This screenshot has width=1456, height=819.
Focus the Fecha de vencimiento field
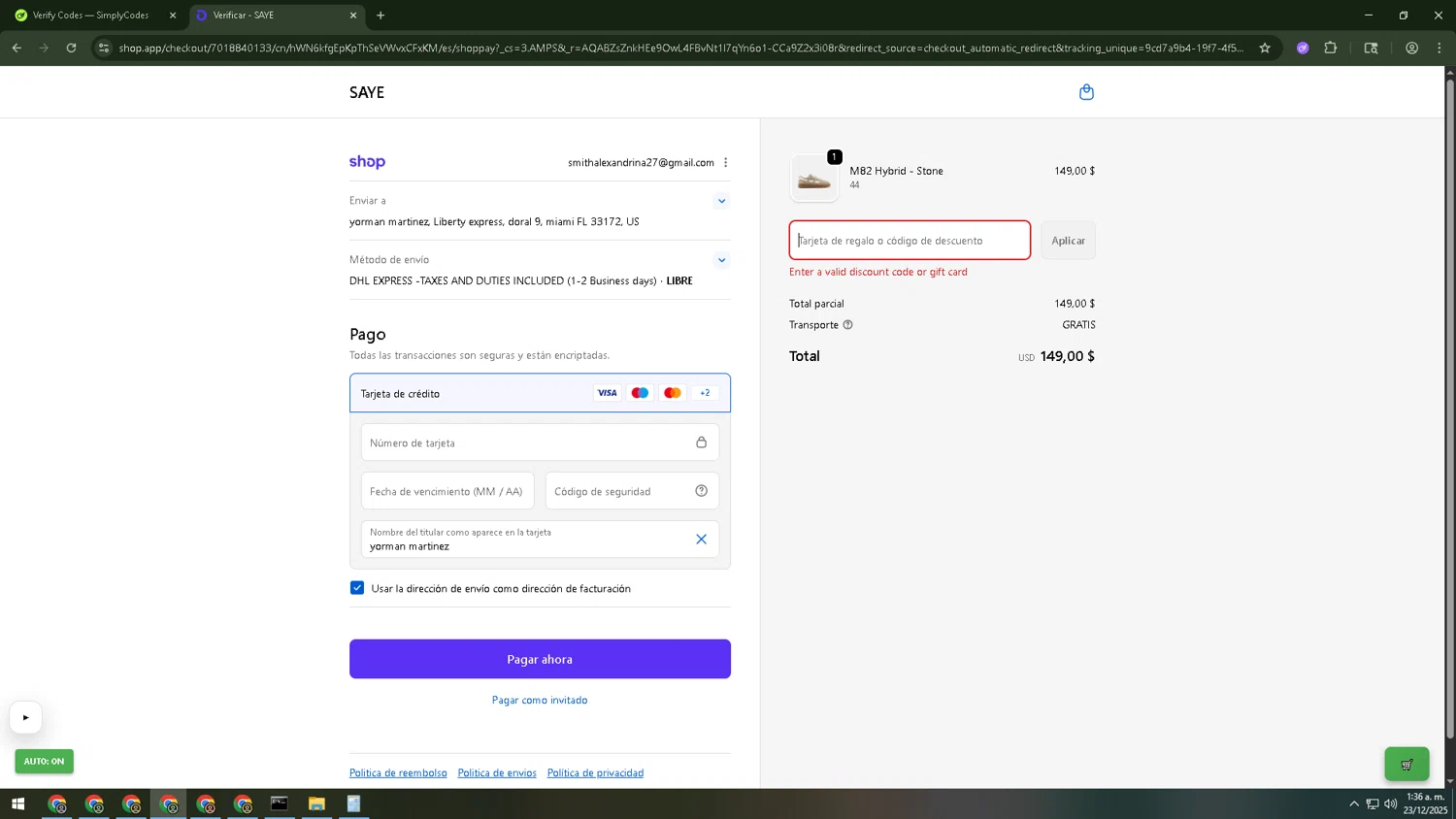point(447,491)
